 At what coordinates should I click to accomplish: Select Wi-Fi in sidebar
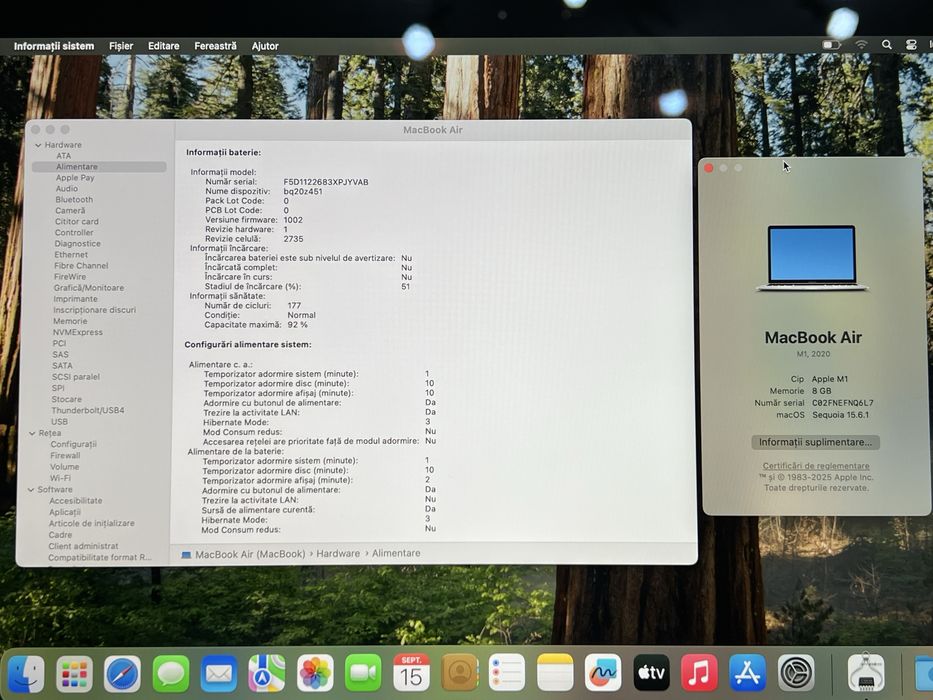[60, 478]
